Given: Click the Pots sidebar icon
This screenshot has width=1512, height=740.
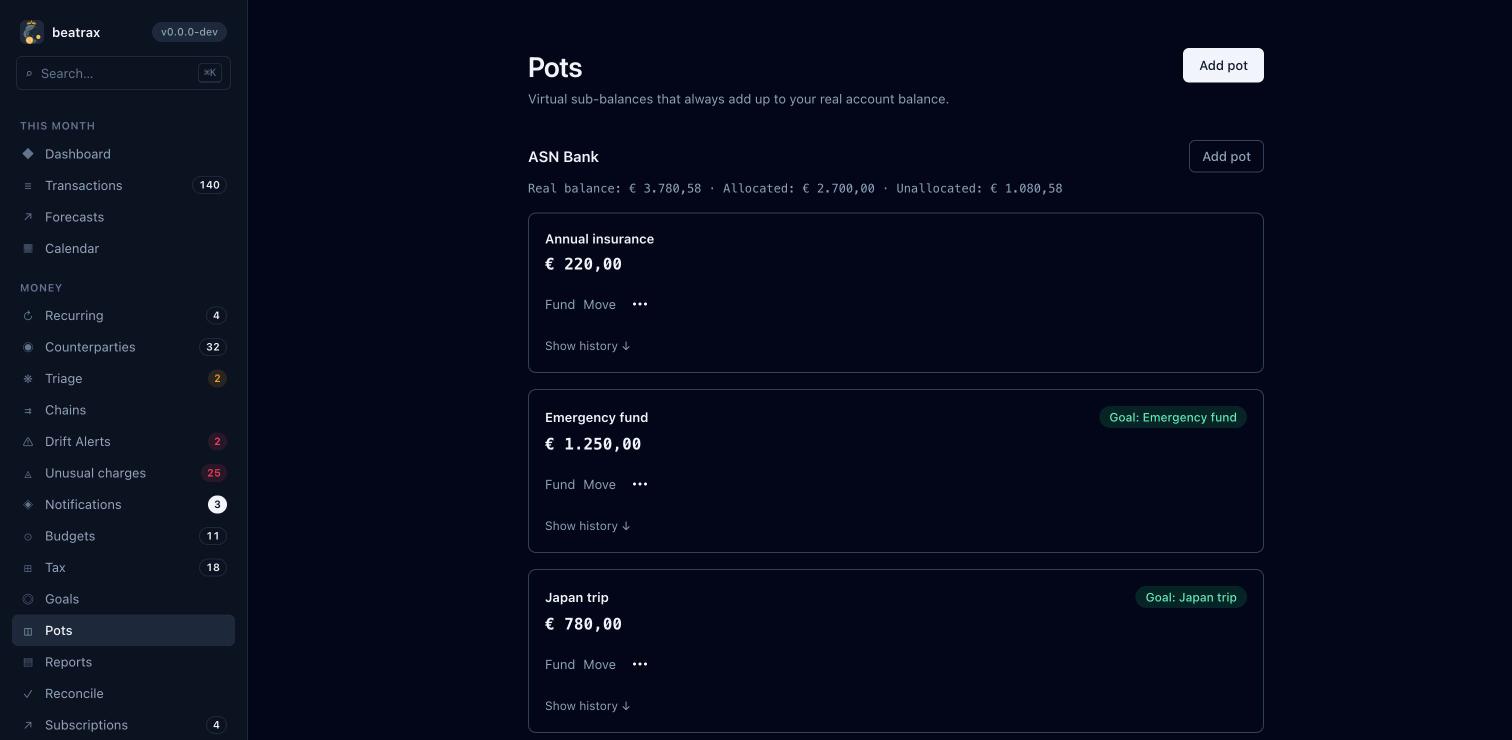Looking at the screenshot, I should coord(28,631).
